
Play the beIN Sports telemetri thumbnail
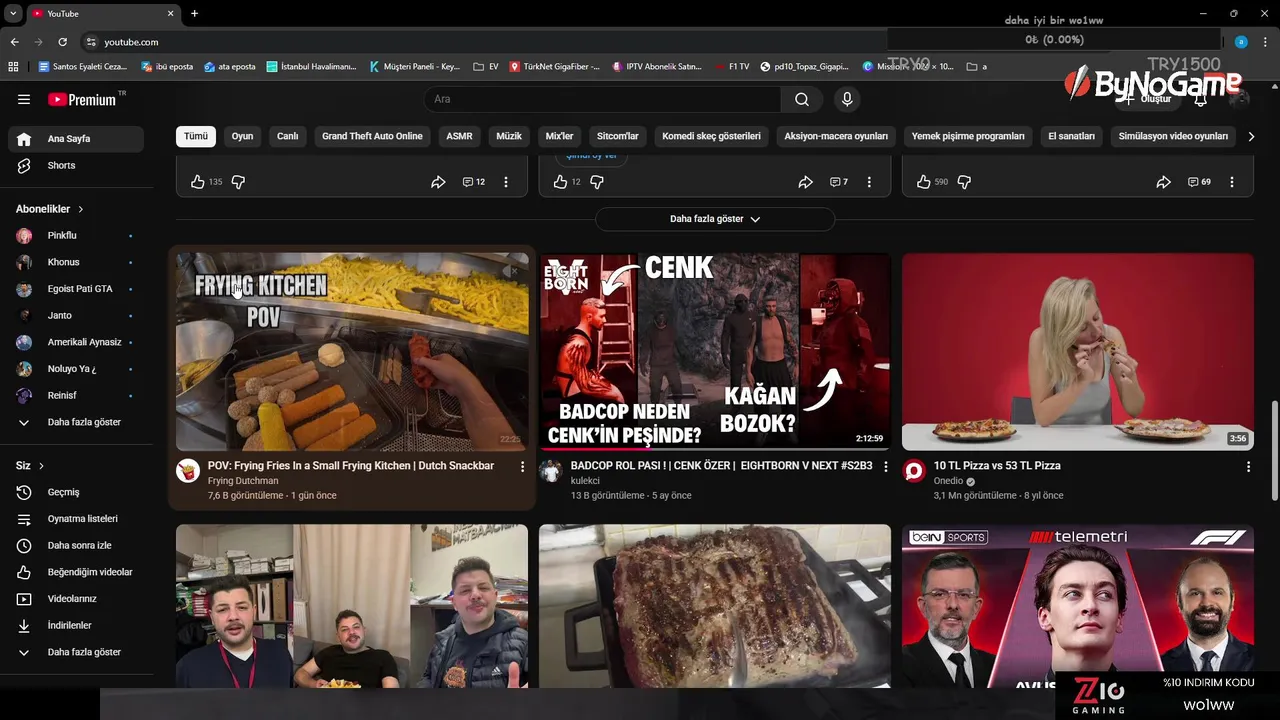1078,606
